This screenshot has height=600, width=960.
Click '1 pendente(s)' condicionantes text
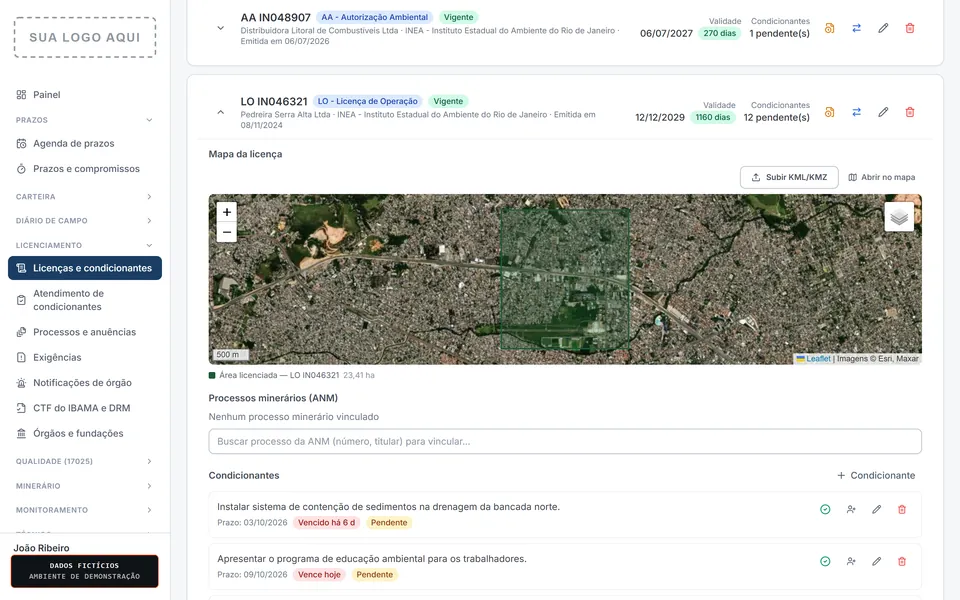point(779,33)
